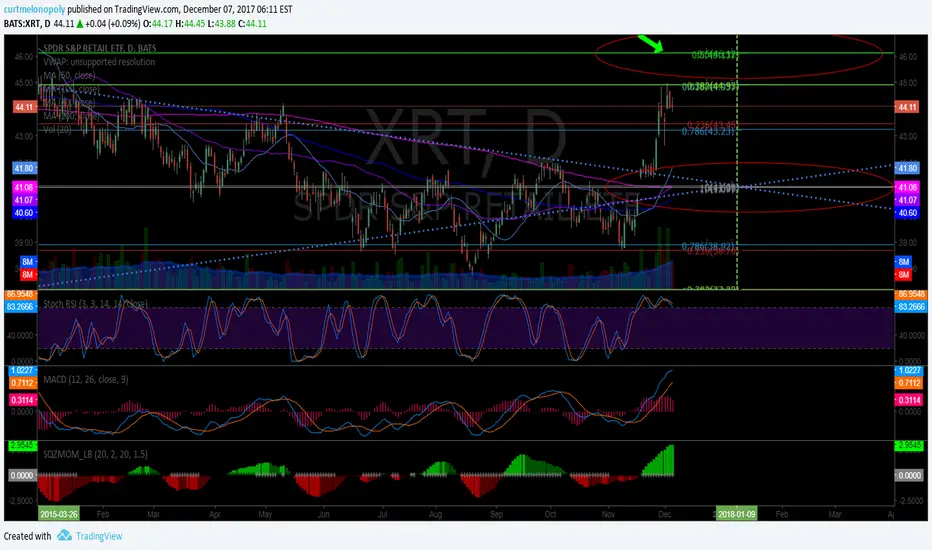Select the MA (50, close) indicator legend
Image resolution: width=932 pixels, height=550 pixels.
69,76
